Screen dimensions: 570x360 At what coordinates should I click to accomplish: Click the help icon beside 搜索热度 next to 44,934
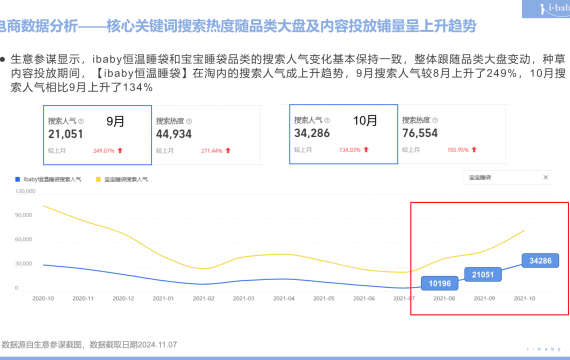[189, 121]
